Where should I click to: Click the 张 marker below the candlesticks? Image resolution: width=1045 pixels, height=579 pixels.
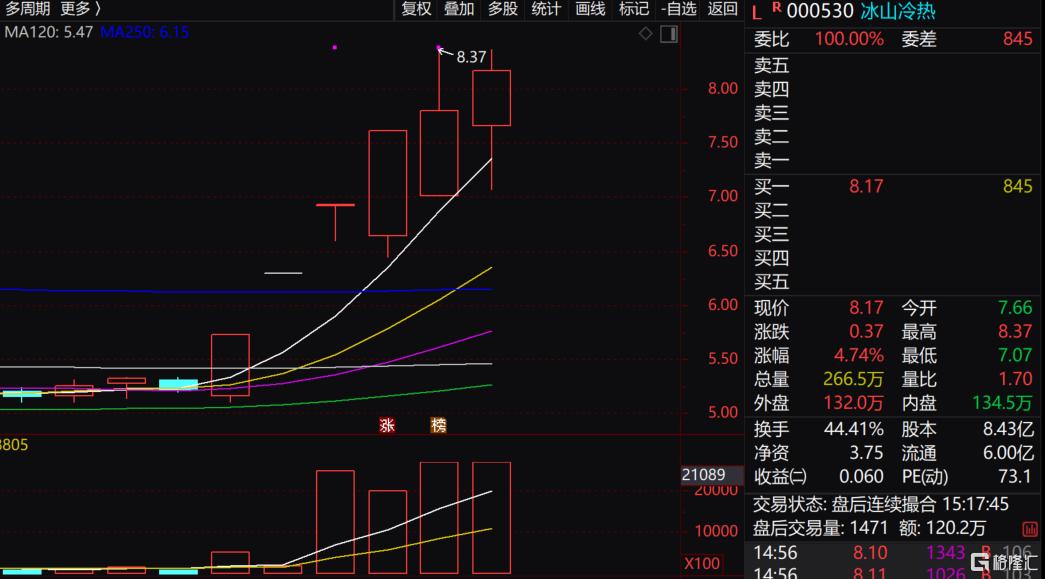387,425
